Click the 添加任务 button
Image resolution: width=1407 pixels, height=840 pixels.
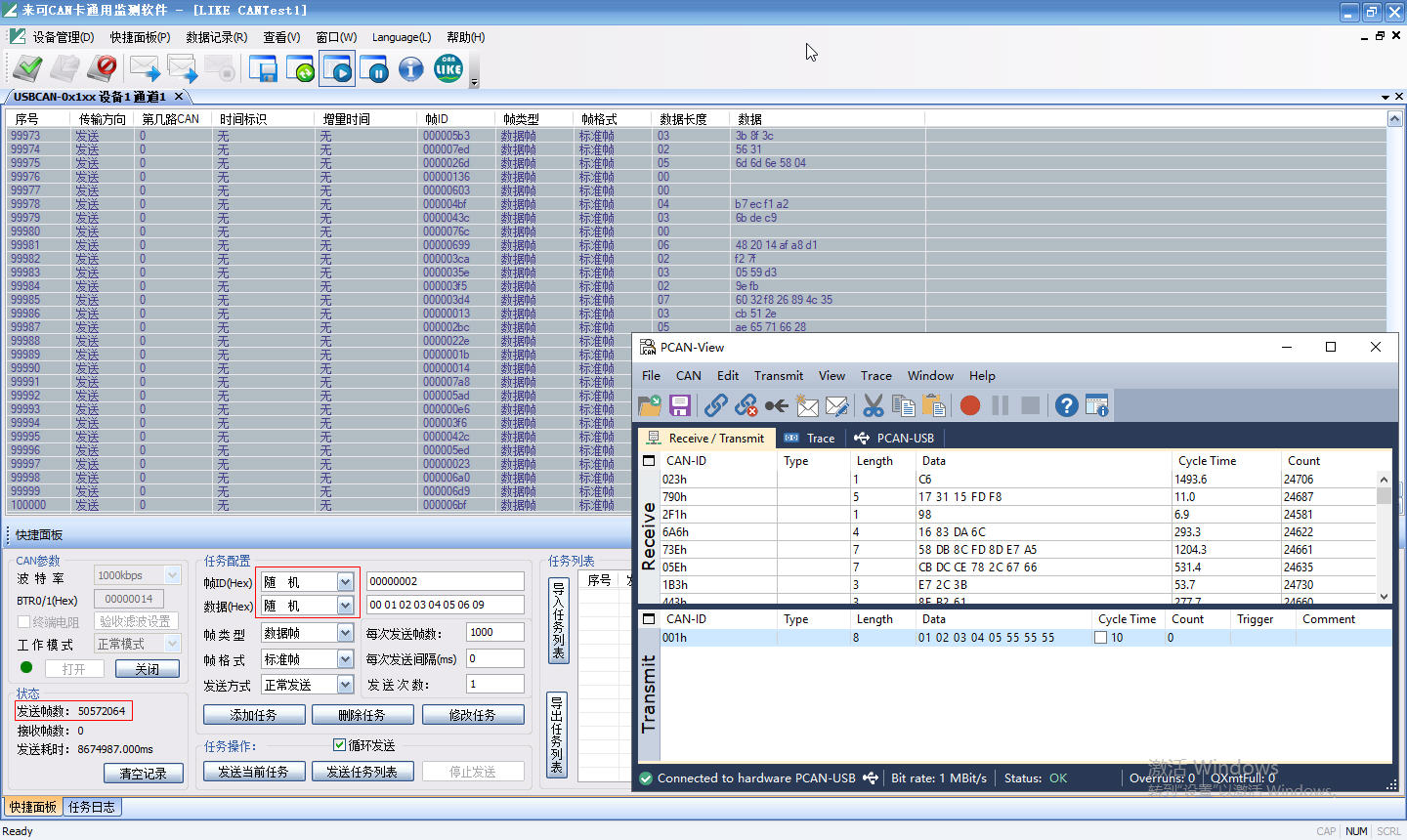pos(253,715)
